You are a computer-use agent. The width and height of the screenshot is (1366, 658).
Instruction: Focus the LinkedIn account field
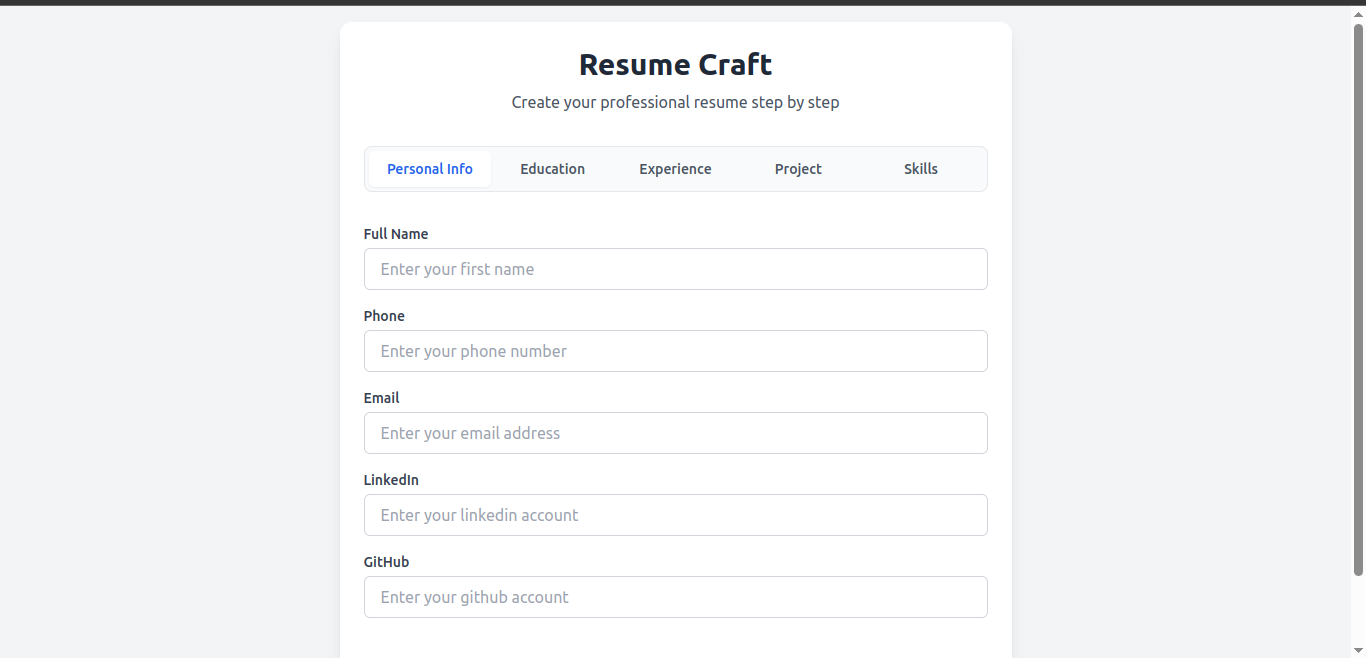click(675, 515)
